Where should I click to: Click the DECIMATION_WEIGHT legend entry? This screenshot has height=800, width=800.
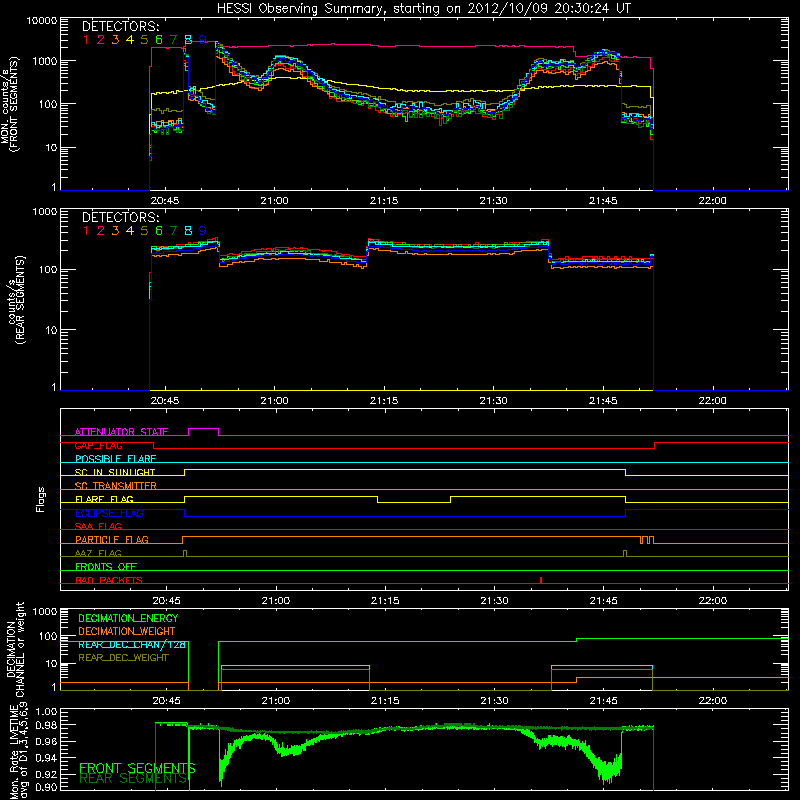point(127,631)
